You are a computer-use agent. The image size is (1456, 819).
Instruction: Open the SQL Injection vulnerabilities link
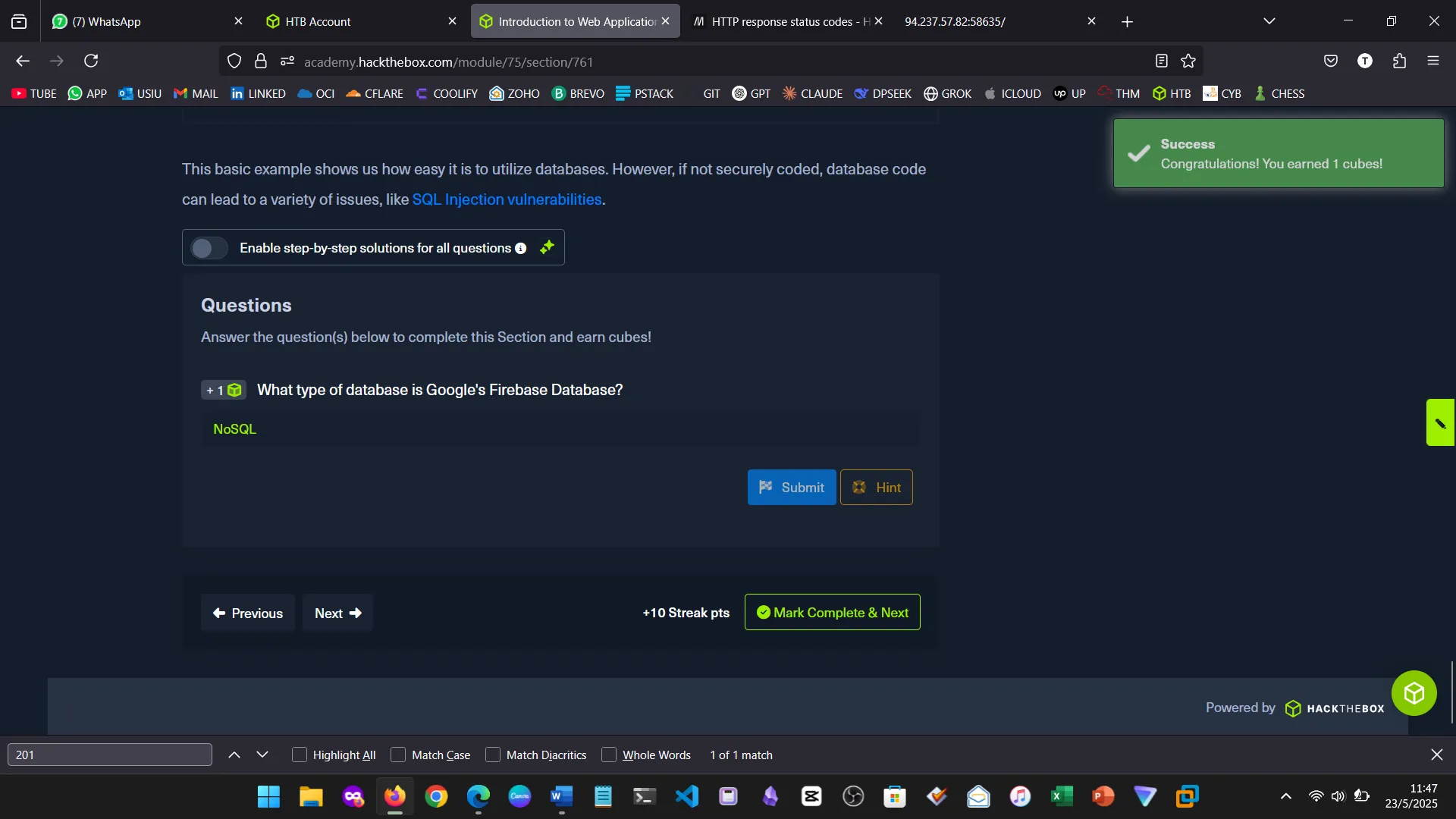coord(507,199)
